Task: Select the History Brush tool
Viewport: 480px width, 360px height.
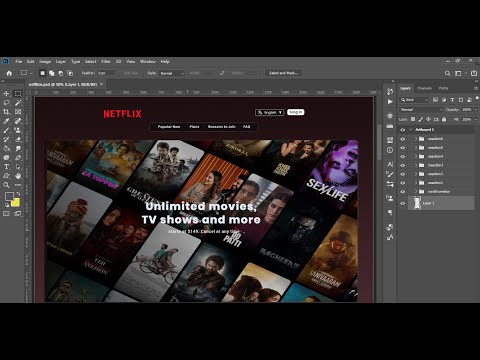Action: coord(6,139)
